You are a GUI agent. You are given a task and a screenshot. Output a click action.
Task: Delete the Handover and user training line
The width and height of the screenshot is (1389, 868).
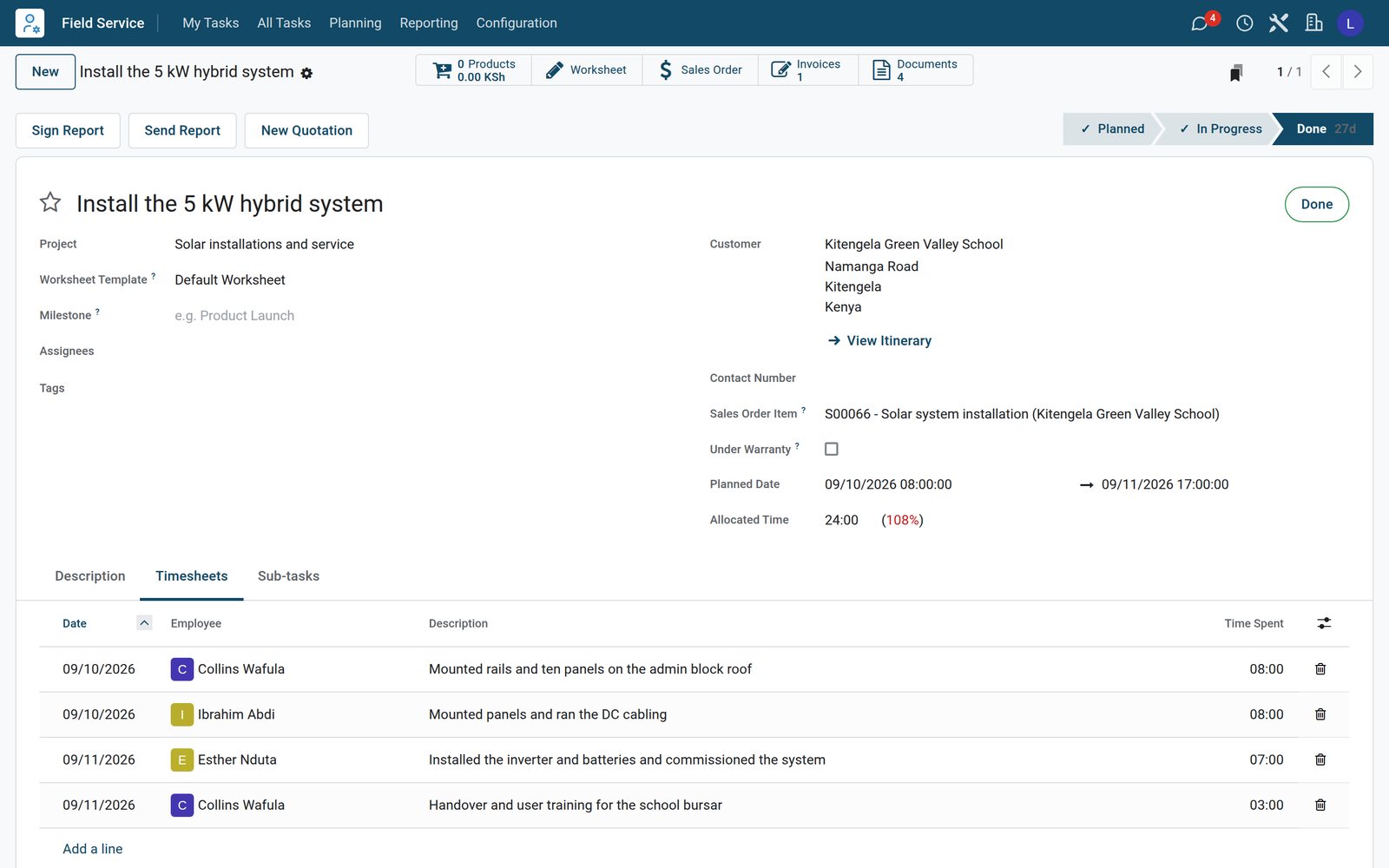tap(1320, 805)
